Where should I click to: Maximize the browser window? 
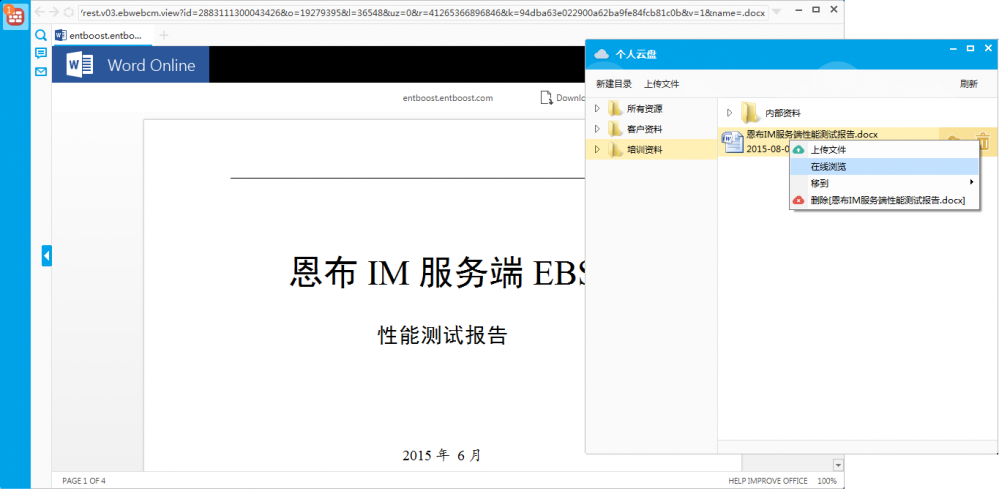(x=816, y=10)
